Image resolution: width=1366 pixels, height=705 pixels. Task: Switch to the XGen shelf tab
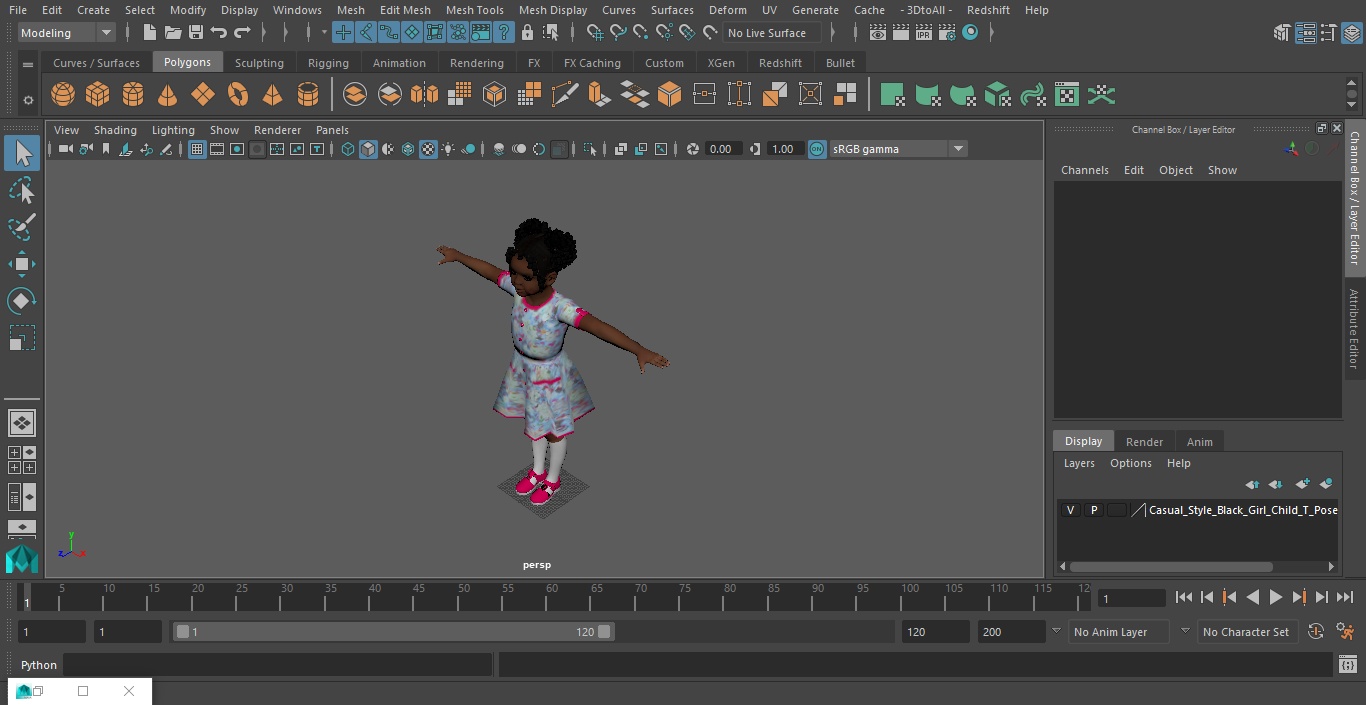(721, 62)
